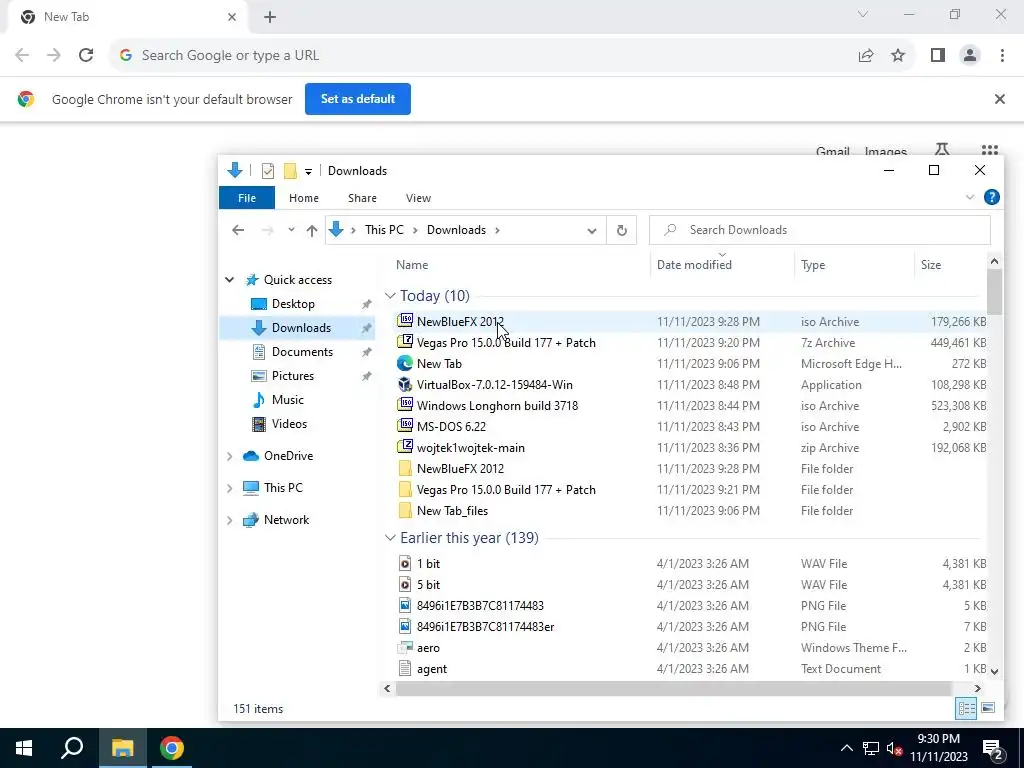Expand the OneDrive tree node
The height and width of the screenshot is (768, 1024).
click(229, 456)
